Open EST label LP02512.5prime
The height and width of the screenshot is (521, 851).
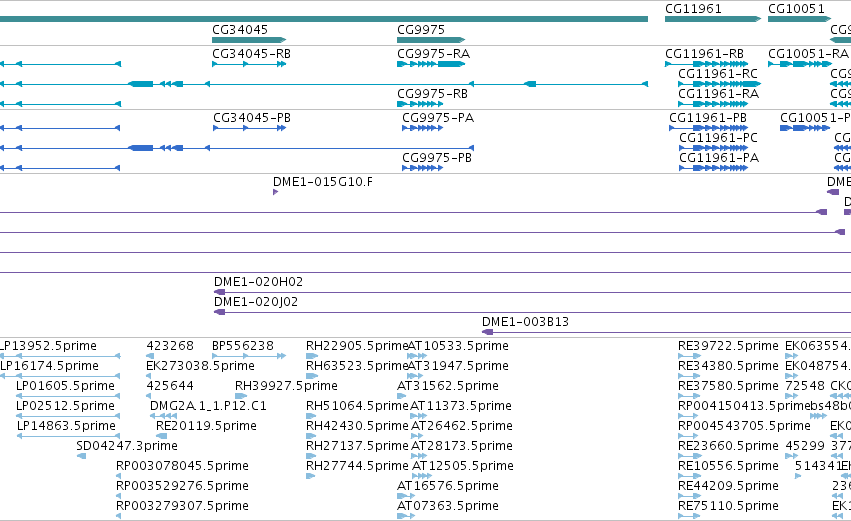65,406
